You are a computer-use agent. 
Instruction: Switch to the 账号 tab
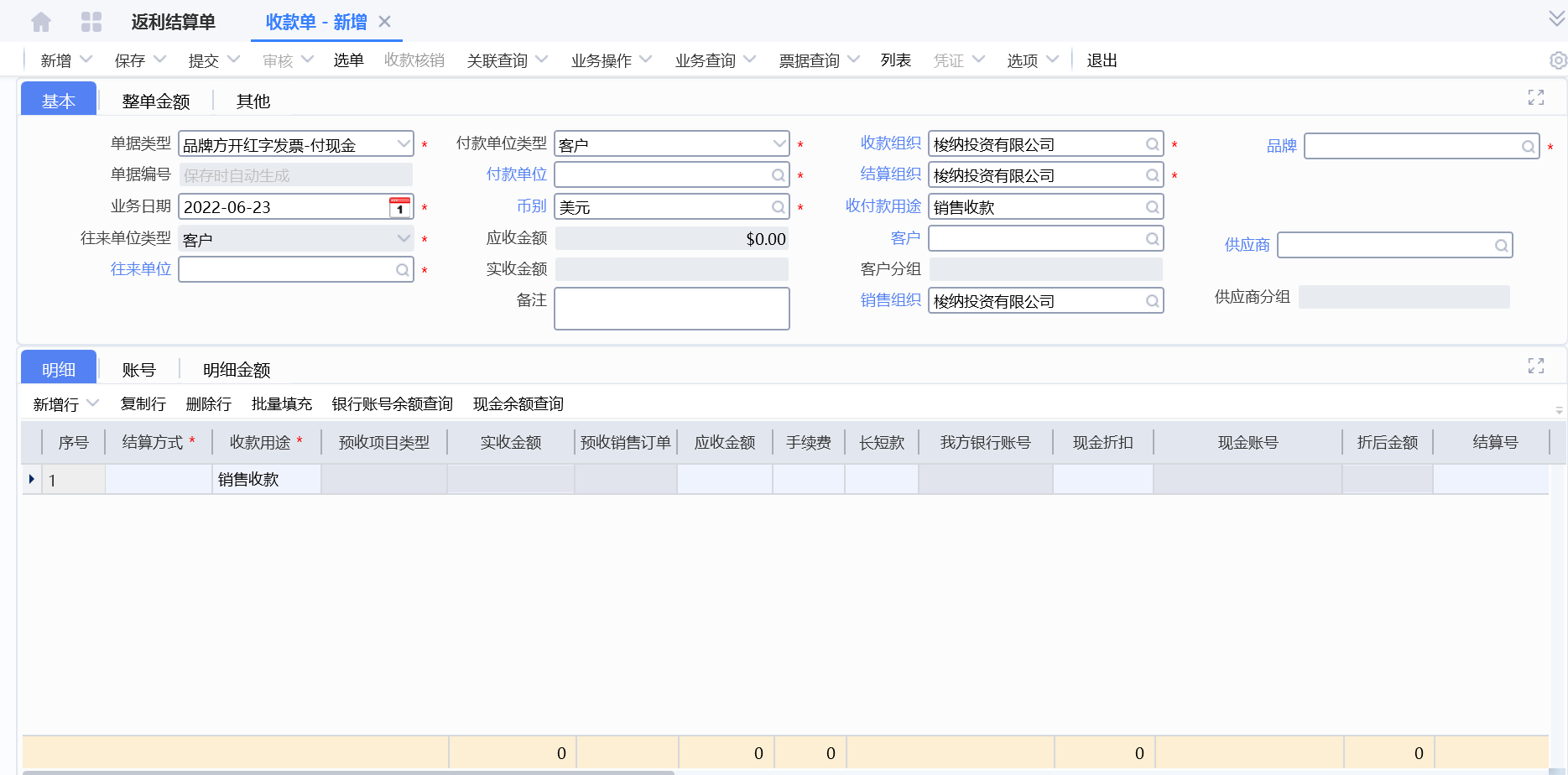pyautogui.click(x=138, y=370)
